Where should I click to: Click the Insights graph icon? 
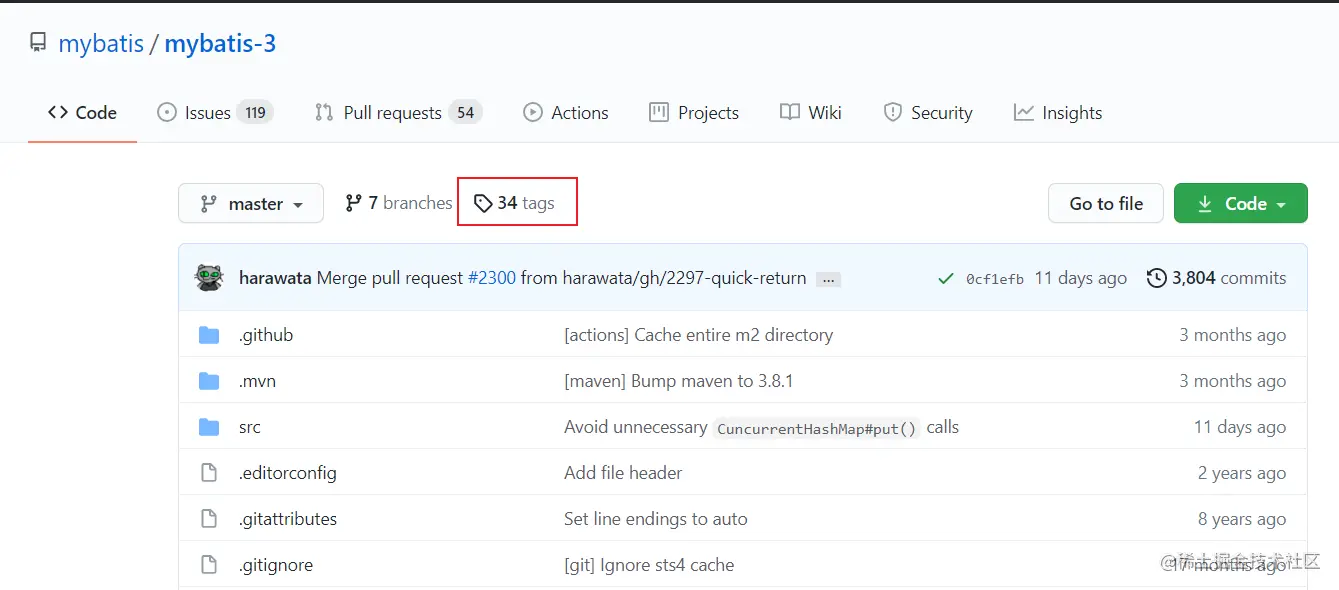[1024, 113]
